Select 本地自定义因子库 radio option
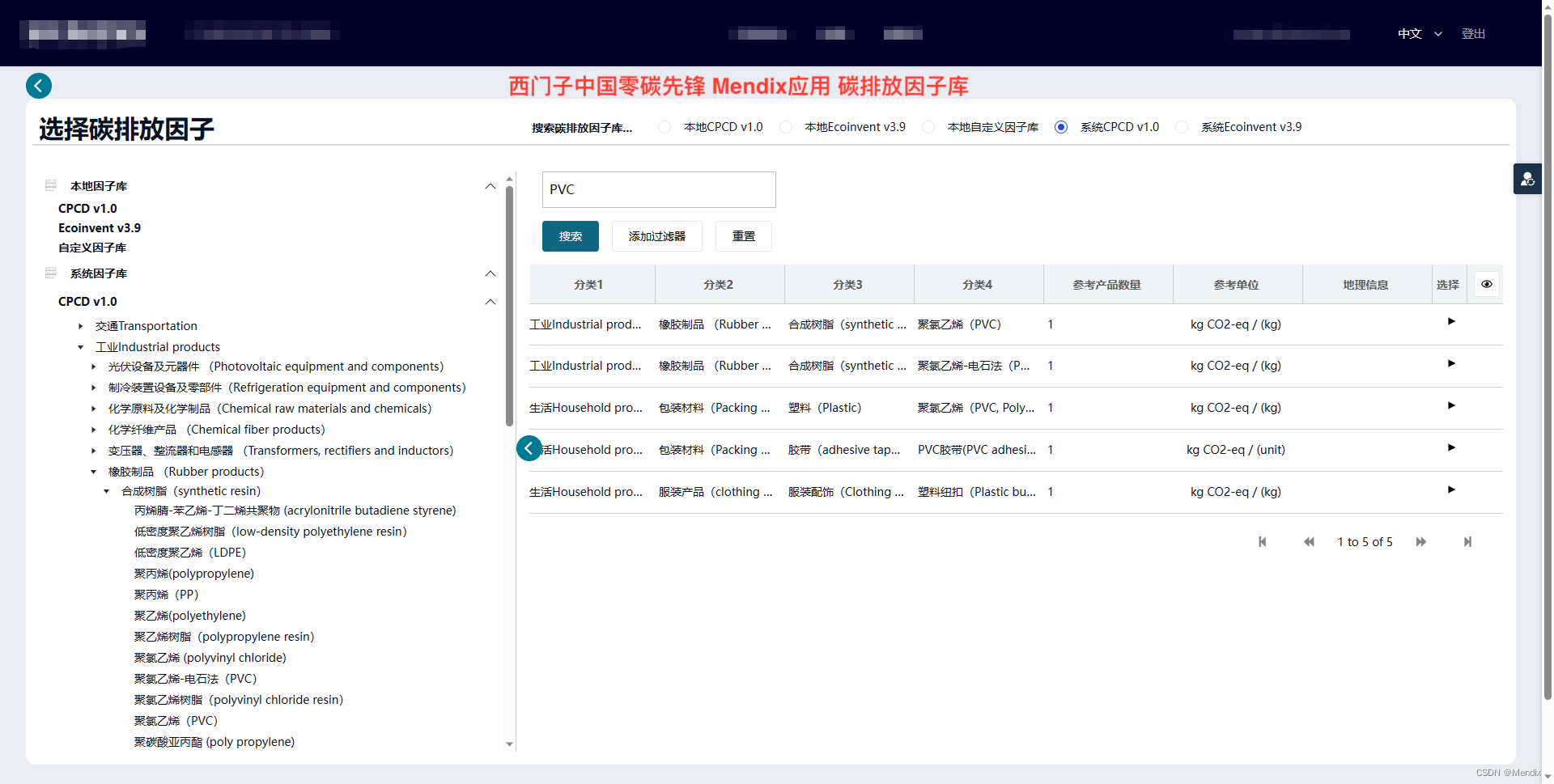The width and height of the screenshot is (1554, 784). coord(928,127)
